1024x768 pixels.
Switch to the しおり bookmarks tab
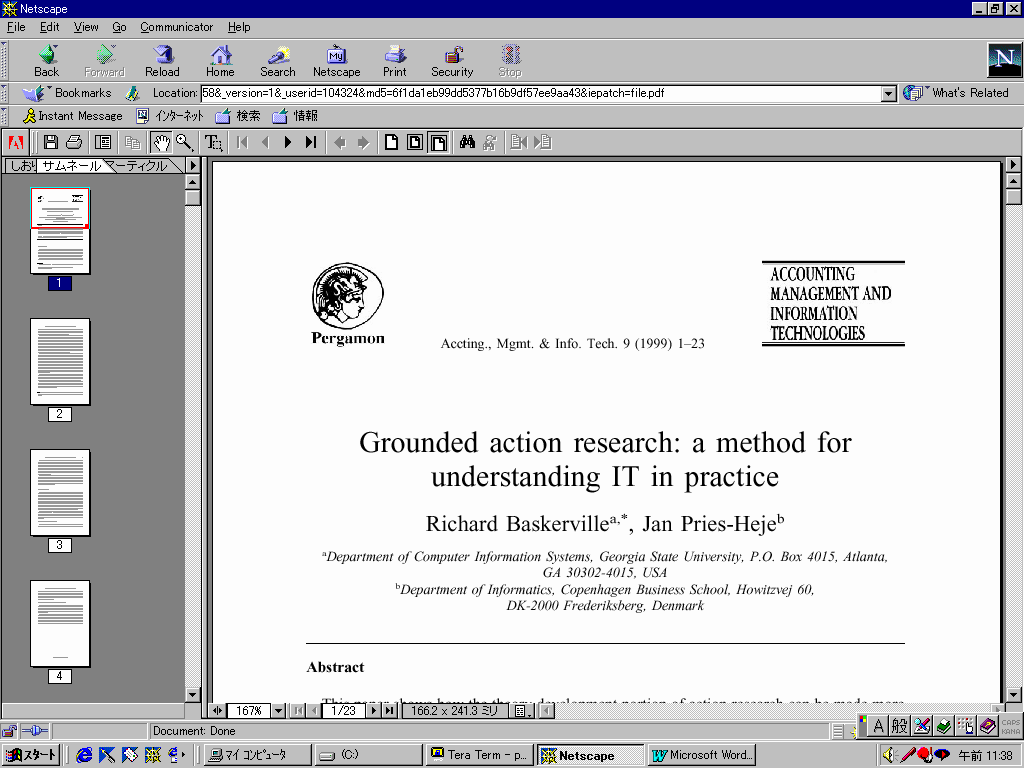tap(22, 166)
